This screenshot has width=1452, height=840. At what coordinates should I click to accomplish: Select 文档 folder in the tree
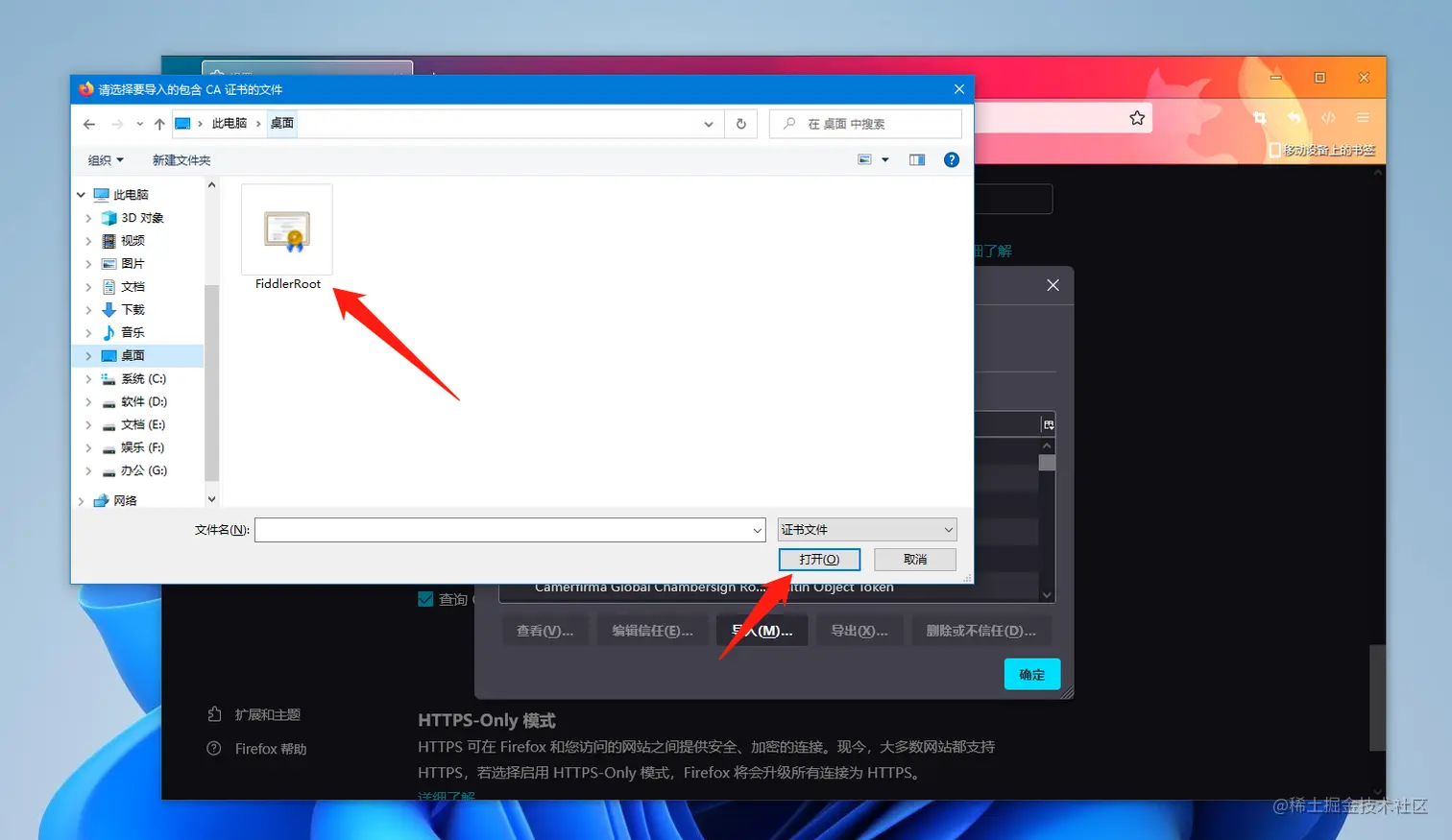point(133,287)
